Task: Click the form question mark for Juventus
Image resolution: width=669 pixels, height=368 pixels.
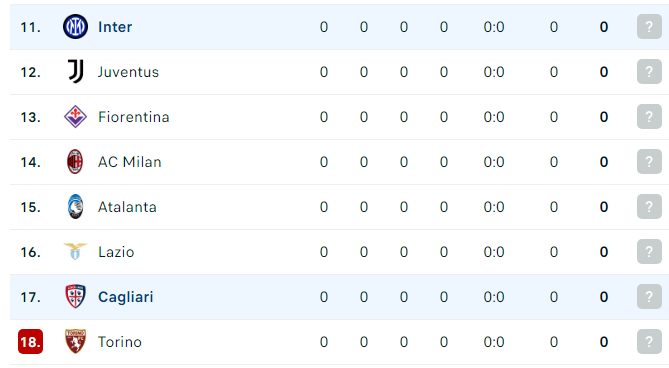Action: click(649, 71)
